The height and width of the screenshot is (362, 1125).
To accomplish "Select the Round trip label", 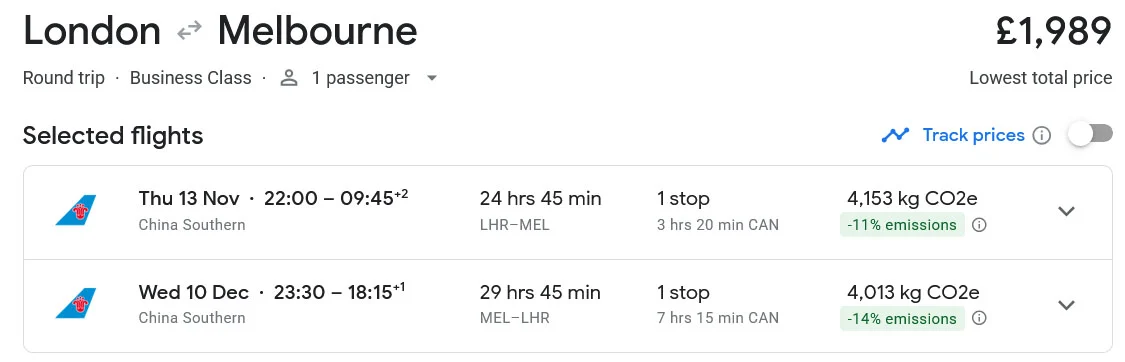I will [64, 77].
